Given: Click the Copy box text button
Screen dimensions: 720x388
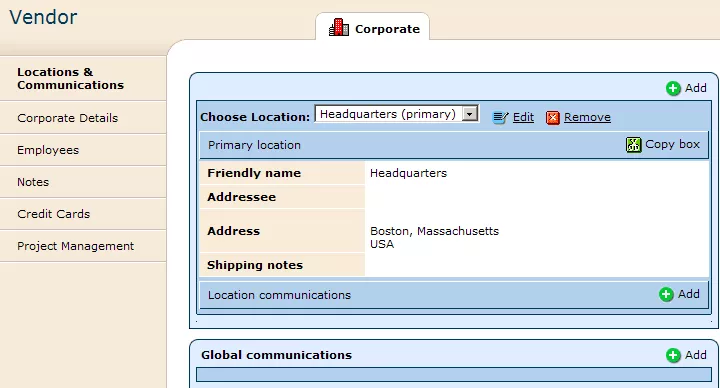Looking at the screenshot, I should [x=672, y=144].
